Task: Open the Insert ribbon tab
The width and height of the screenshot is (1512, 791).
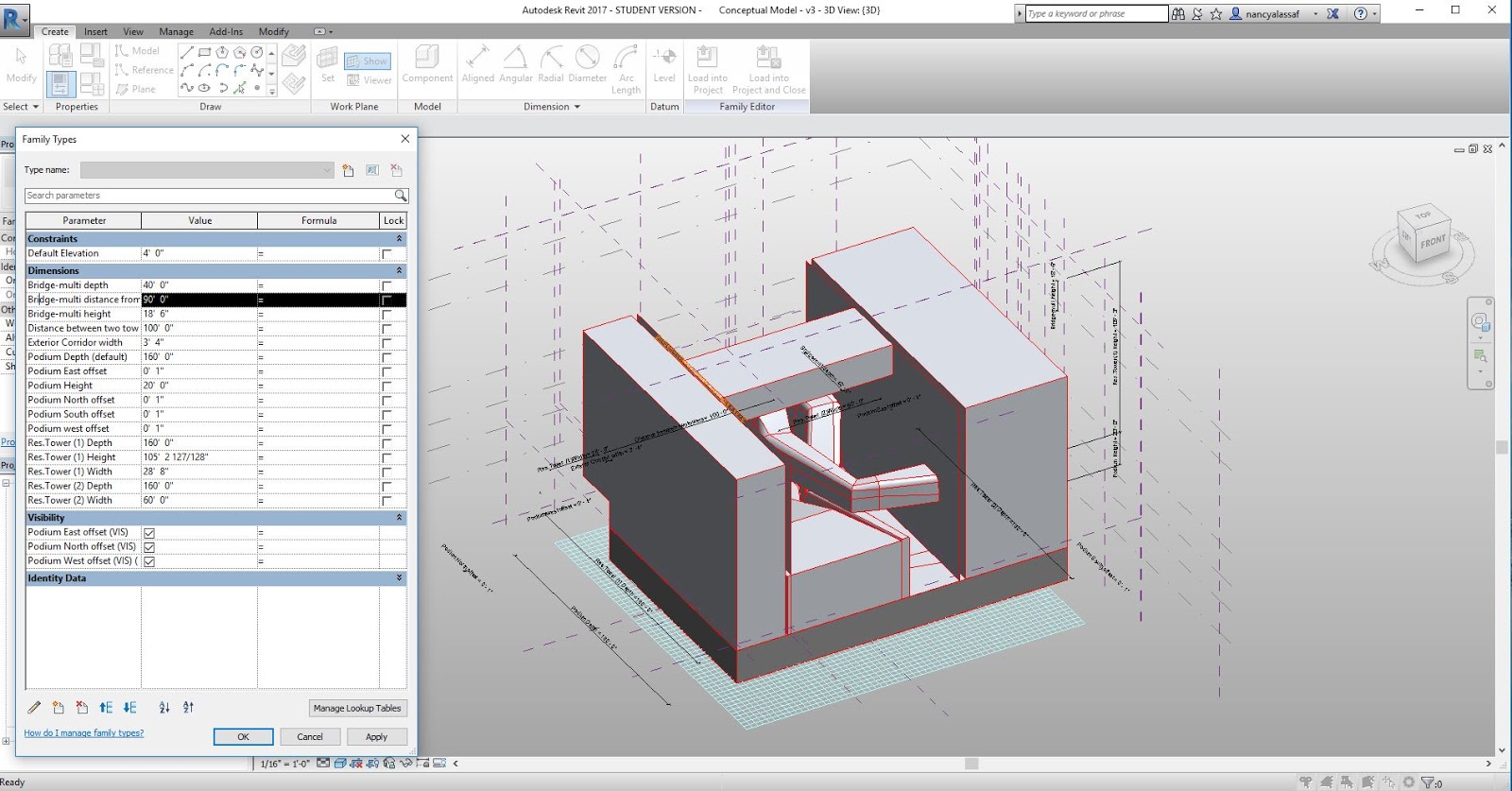Action: 95,32
